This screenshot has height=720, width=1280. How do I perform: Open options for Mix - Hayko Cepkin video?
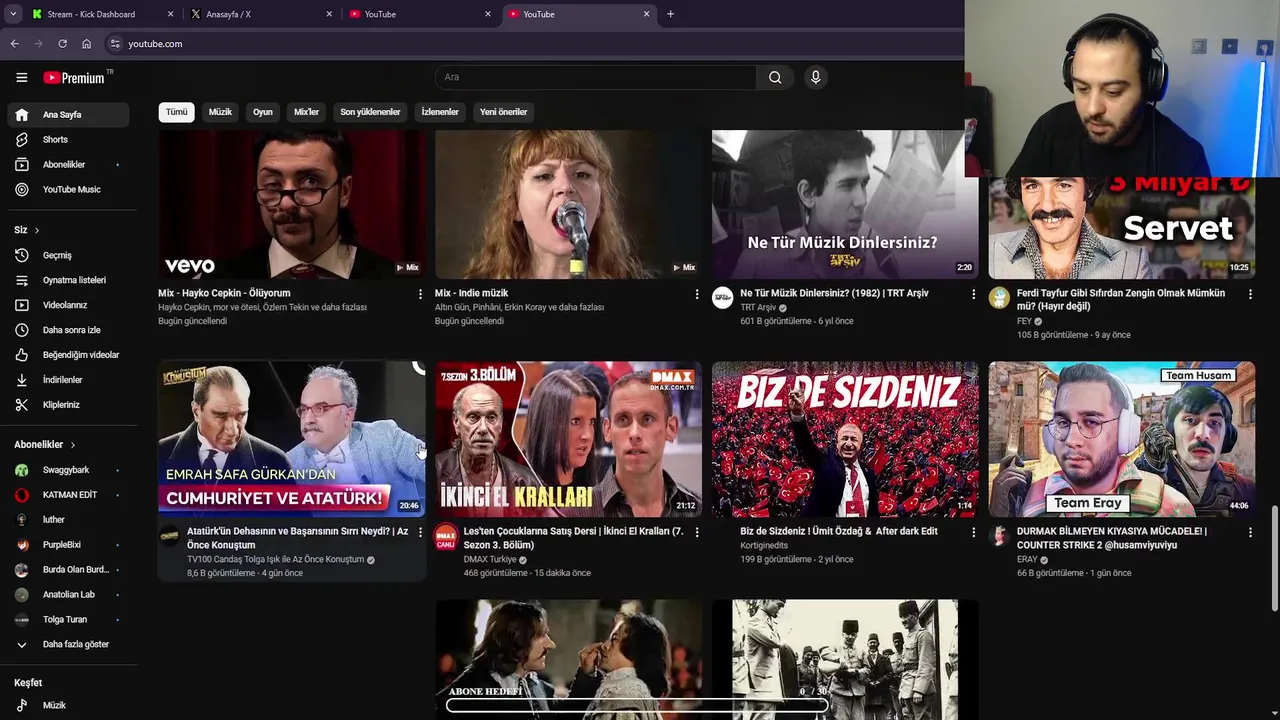(x=420, y=294)
